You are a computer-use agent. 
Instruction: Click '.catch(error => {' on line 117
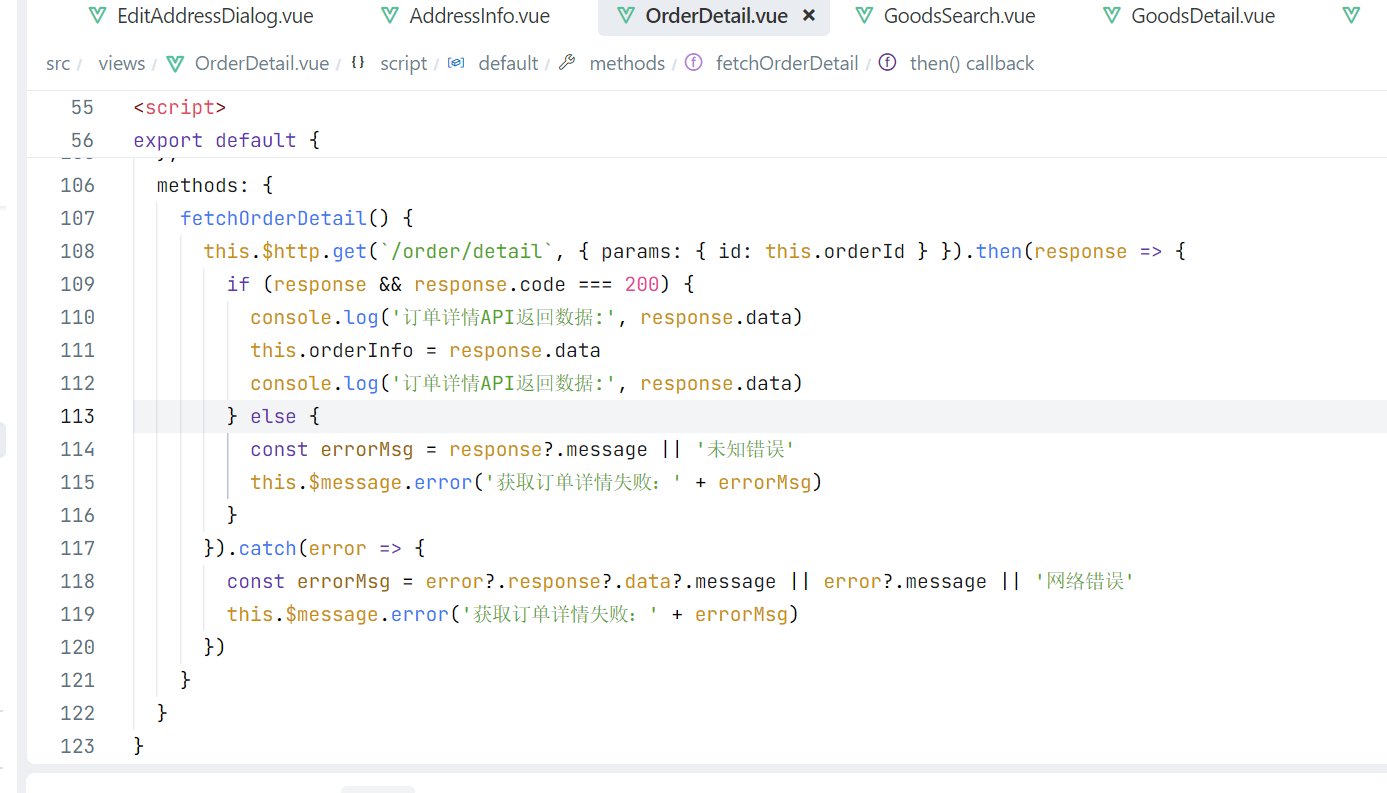click(x=326, y=548)
